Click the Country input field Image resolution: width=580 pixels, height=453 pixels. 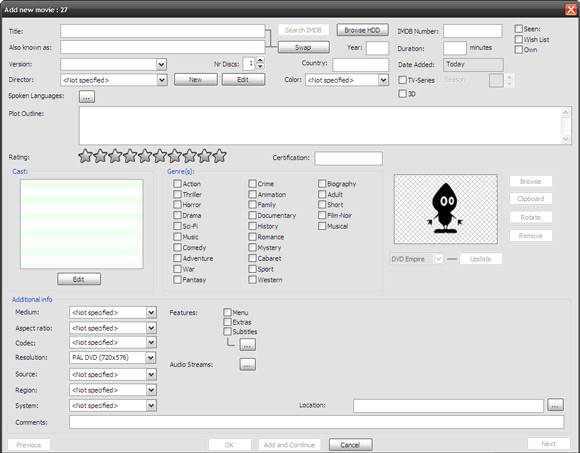361,65
